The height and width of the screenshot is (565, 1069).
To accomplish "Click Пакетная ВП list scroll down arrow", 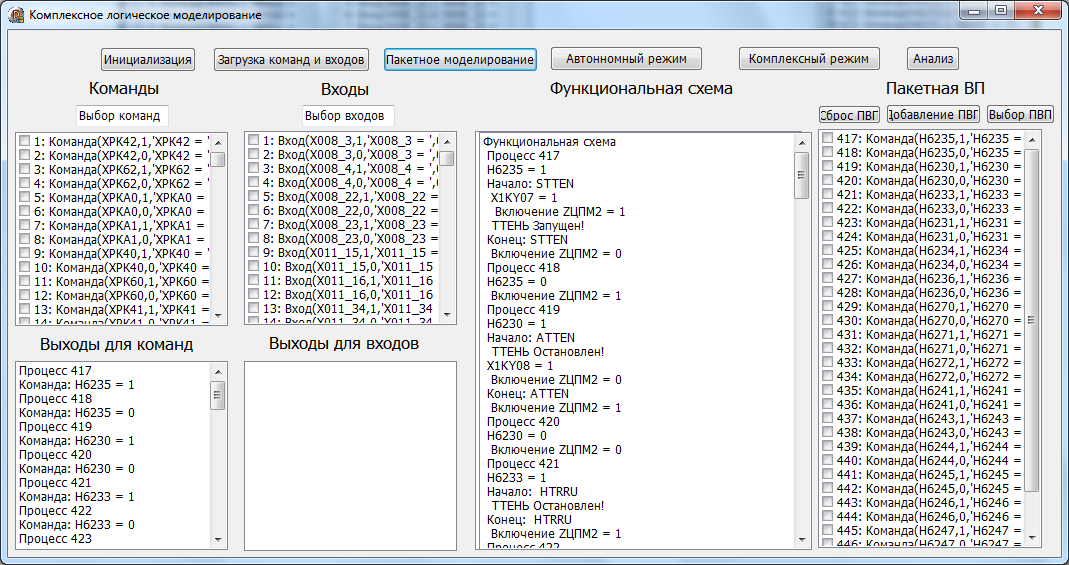I will [1032, 536].
